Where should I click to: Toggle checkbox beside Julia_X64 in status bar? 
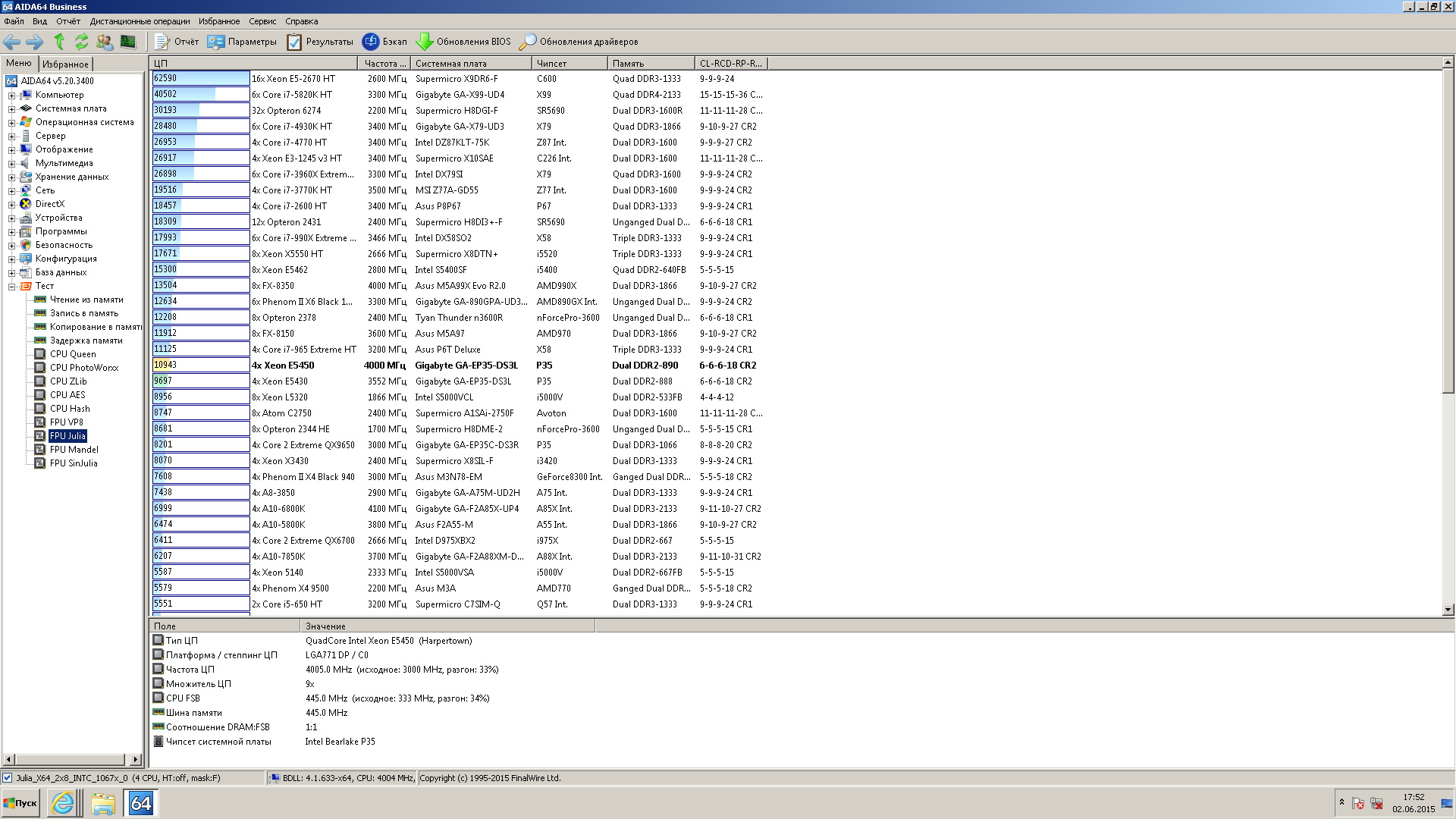[8, 778]
